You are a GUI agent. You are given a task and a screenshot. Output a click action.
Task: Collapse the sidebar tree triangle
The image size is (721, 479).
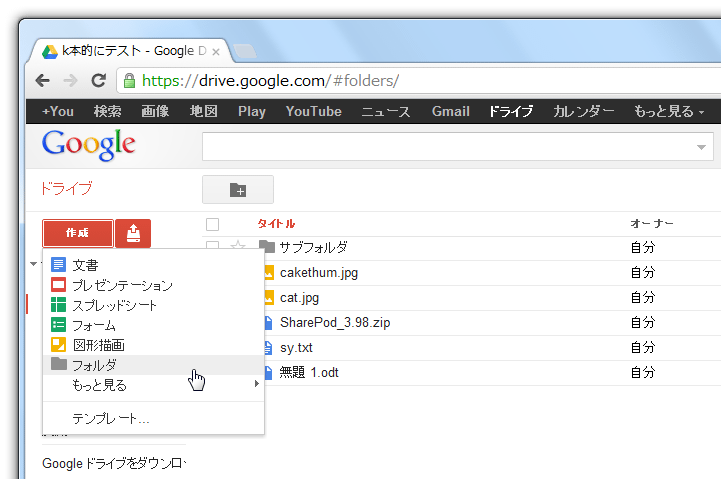point(34,264)
